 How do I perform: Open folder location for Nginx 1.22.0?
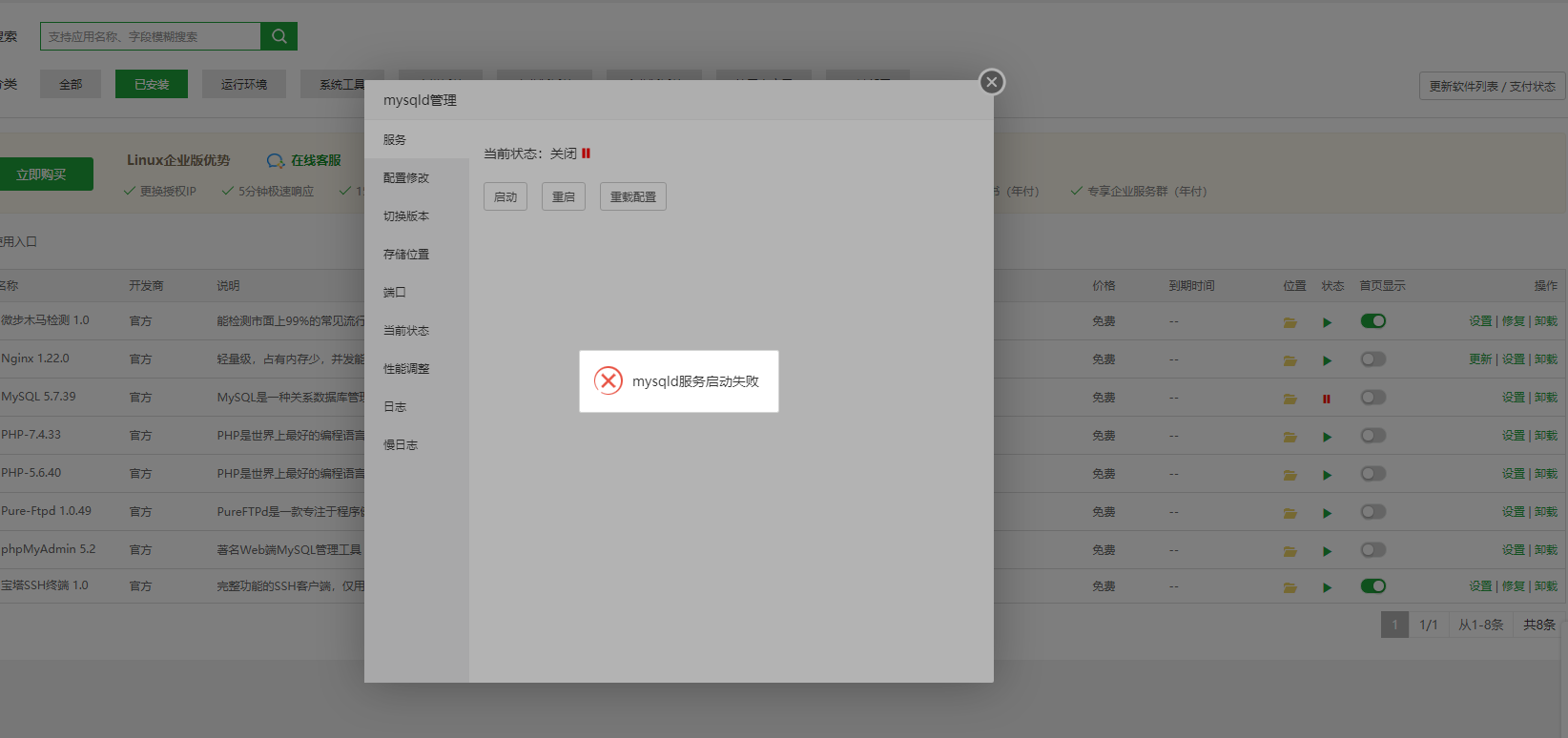pyautogui.click(x=1289, y=360)
